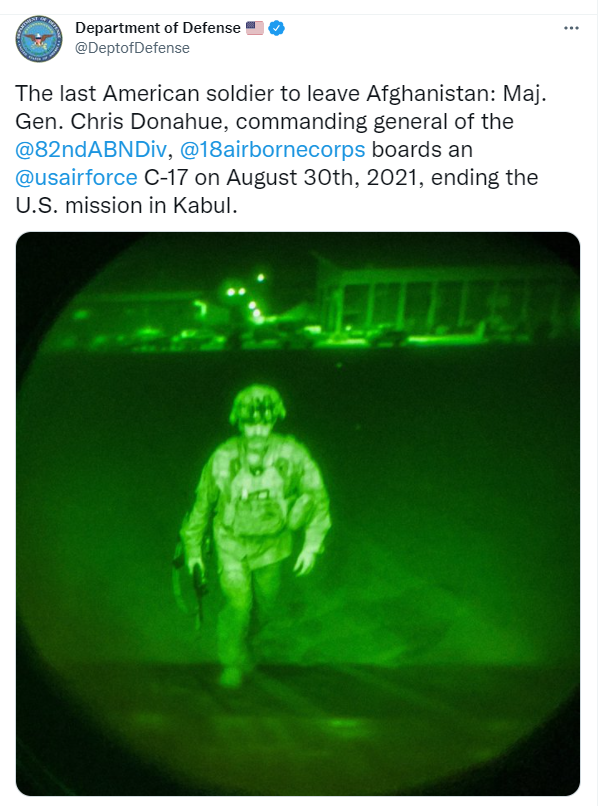Follow the @18airbornecorps mention link

coord(272,150)
